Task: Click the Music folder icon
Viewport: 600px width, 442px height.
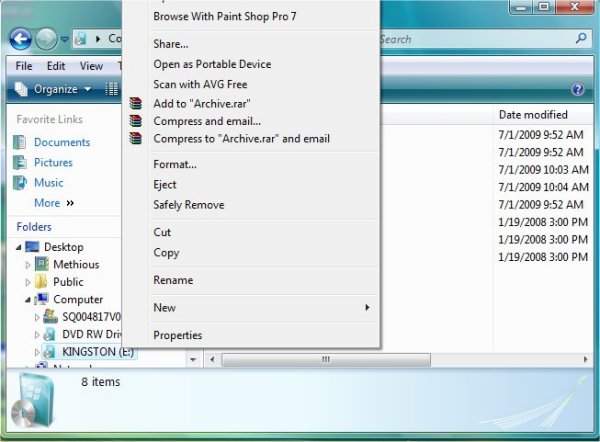Action: click(x=20, y=183)
